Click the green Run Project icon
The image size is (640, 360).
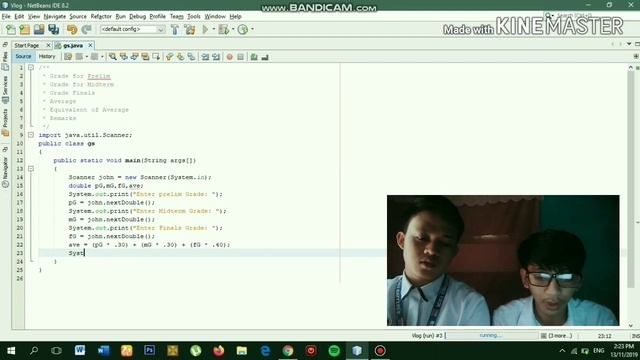click(205, 29)
